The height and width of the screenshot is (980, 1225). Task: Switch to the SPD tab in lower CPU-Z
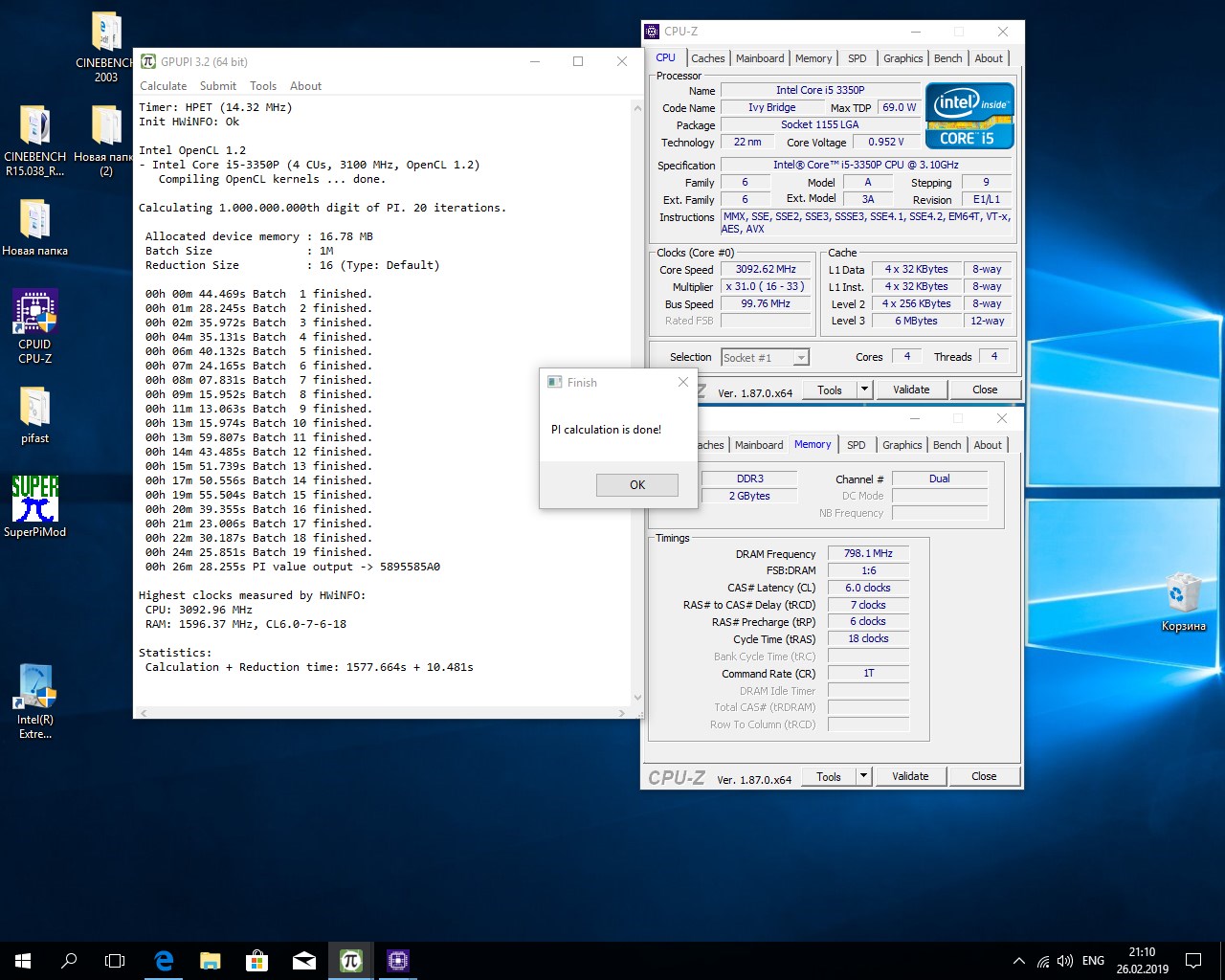click(x=857, y=445)
